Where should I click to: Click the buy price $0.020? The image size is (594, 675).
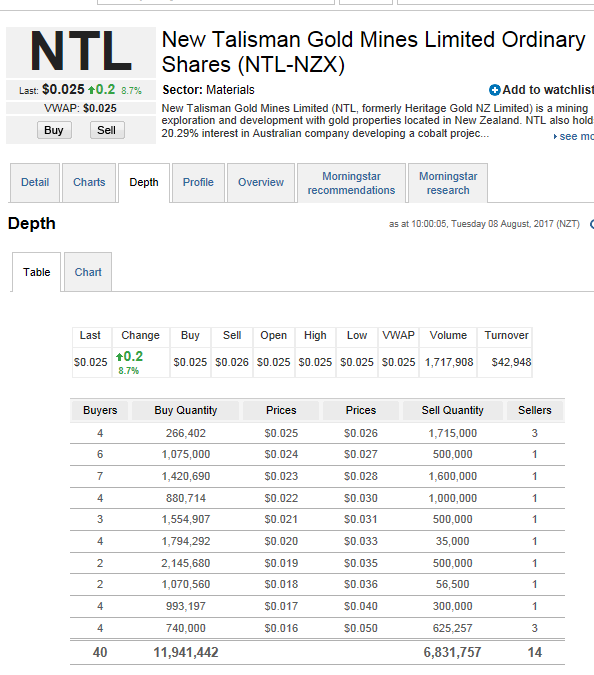[x=281, y=542]
